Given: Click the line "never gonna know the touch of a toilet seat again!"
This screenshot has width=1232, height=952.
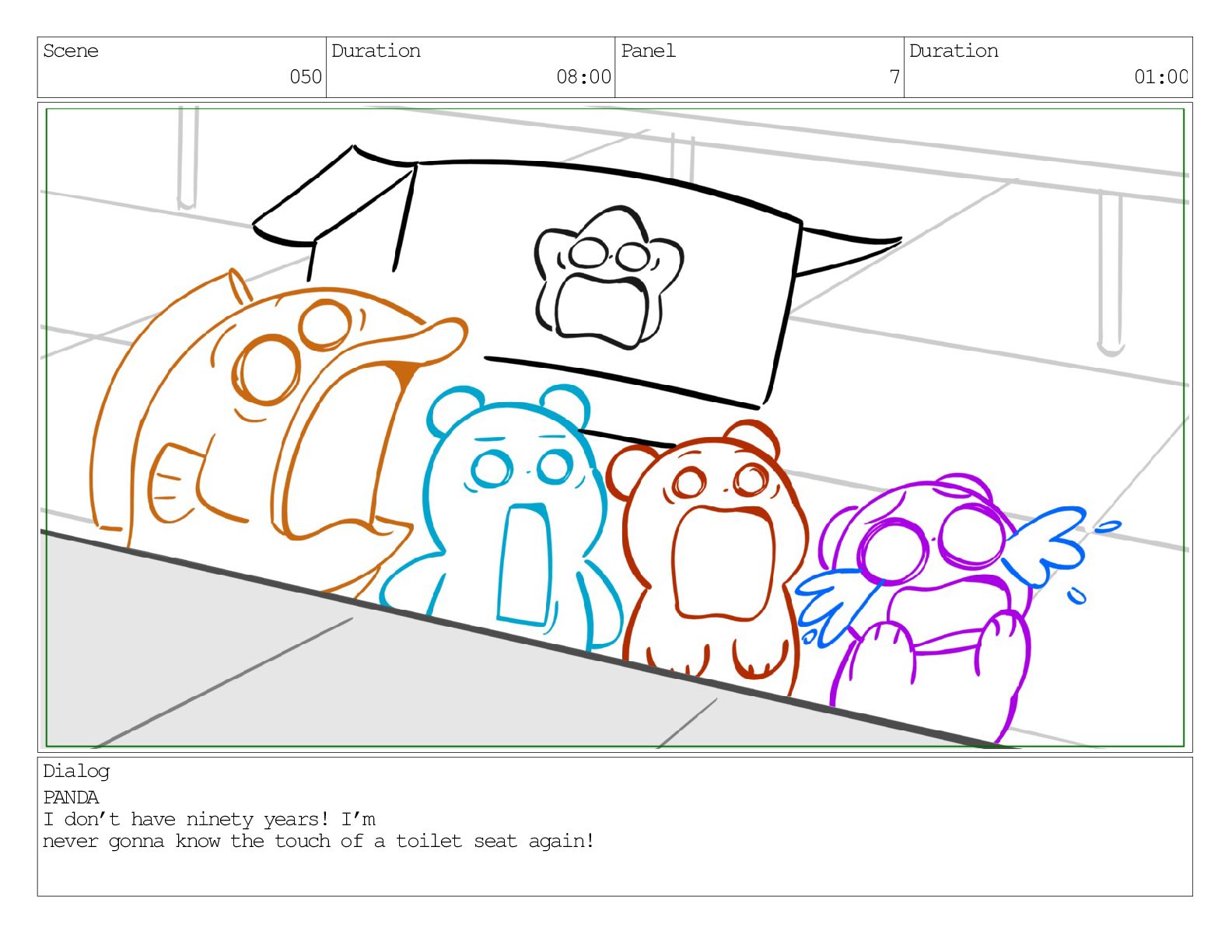Looking at the screenshot, I should 319,842.
